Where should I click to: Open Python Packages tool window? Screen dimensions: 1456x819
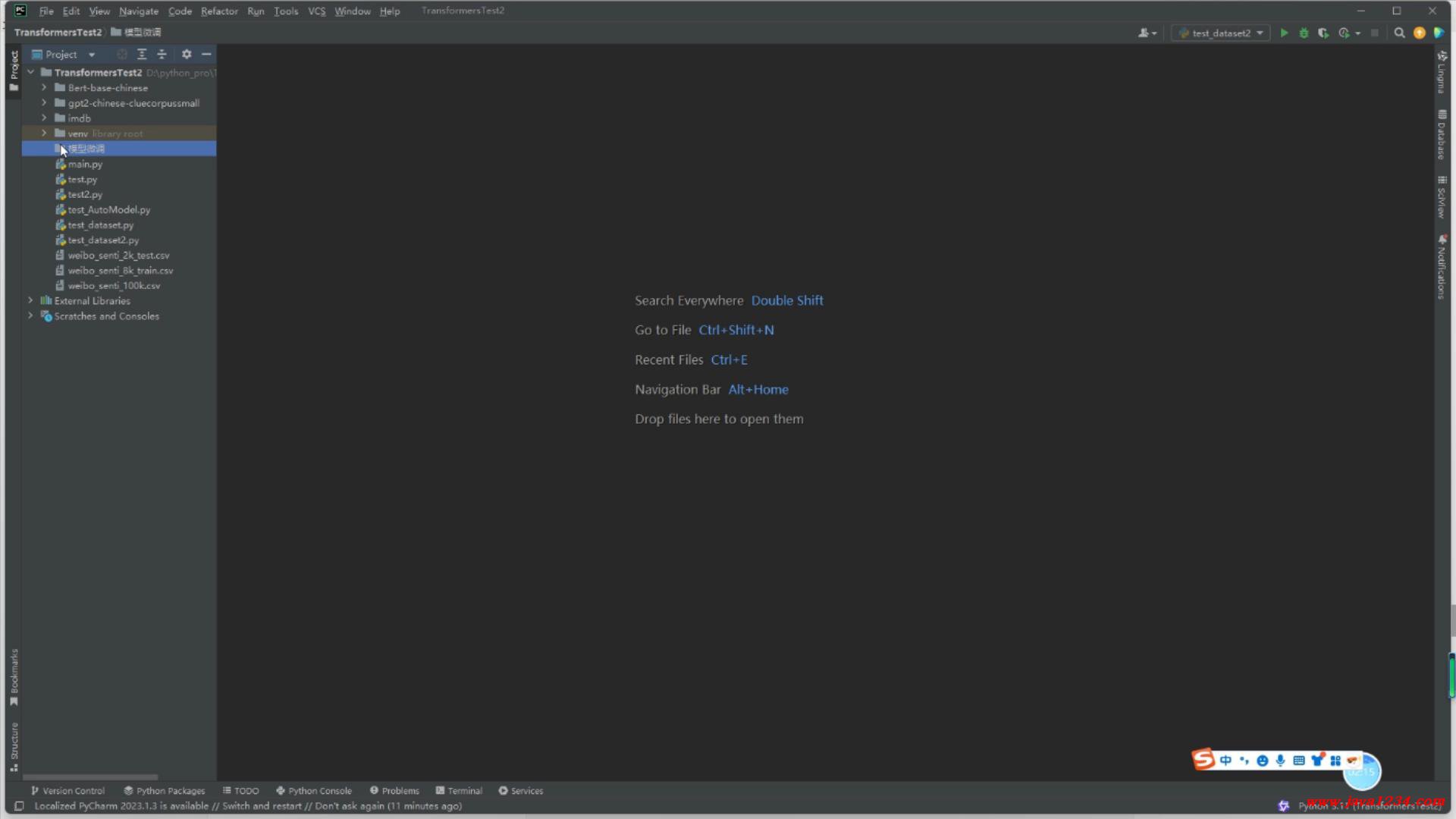[165, 791]
